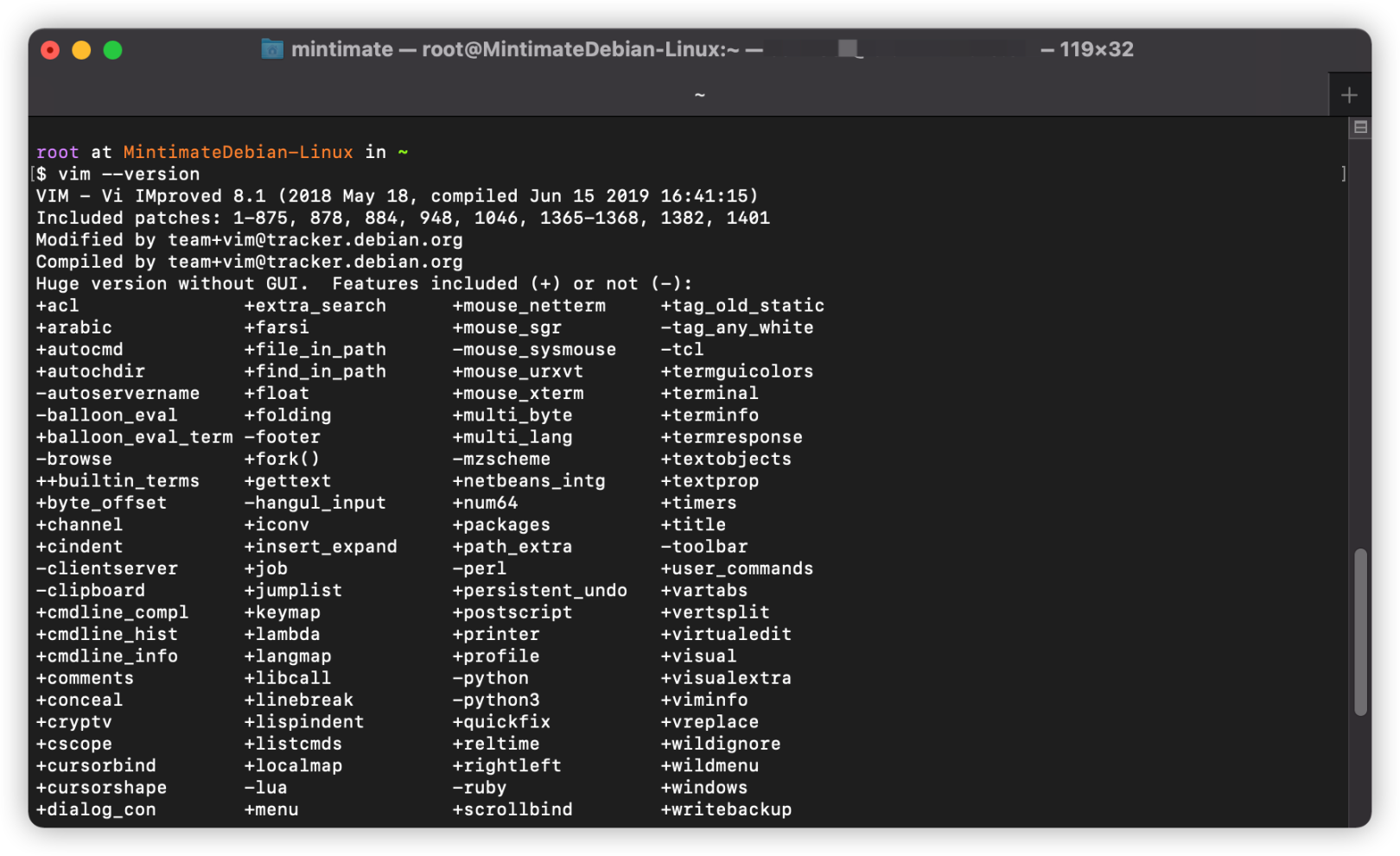Close the terminal window with red button
Viewport: 1400px width, 856px height.
50,50
